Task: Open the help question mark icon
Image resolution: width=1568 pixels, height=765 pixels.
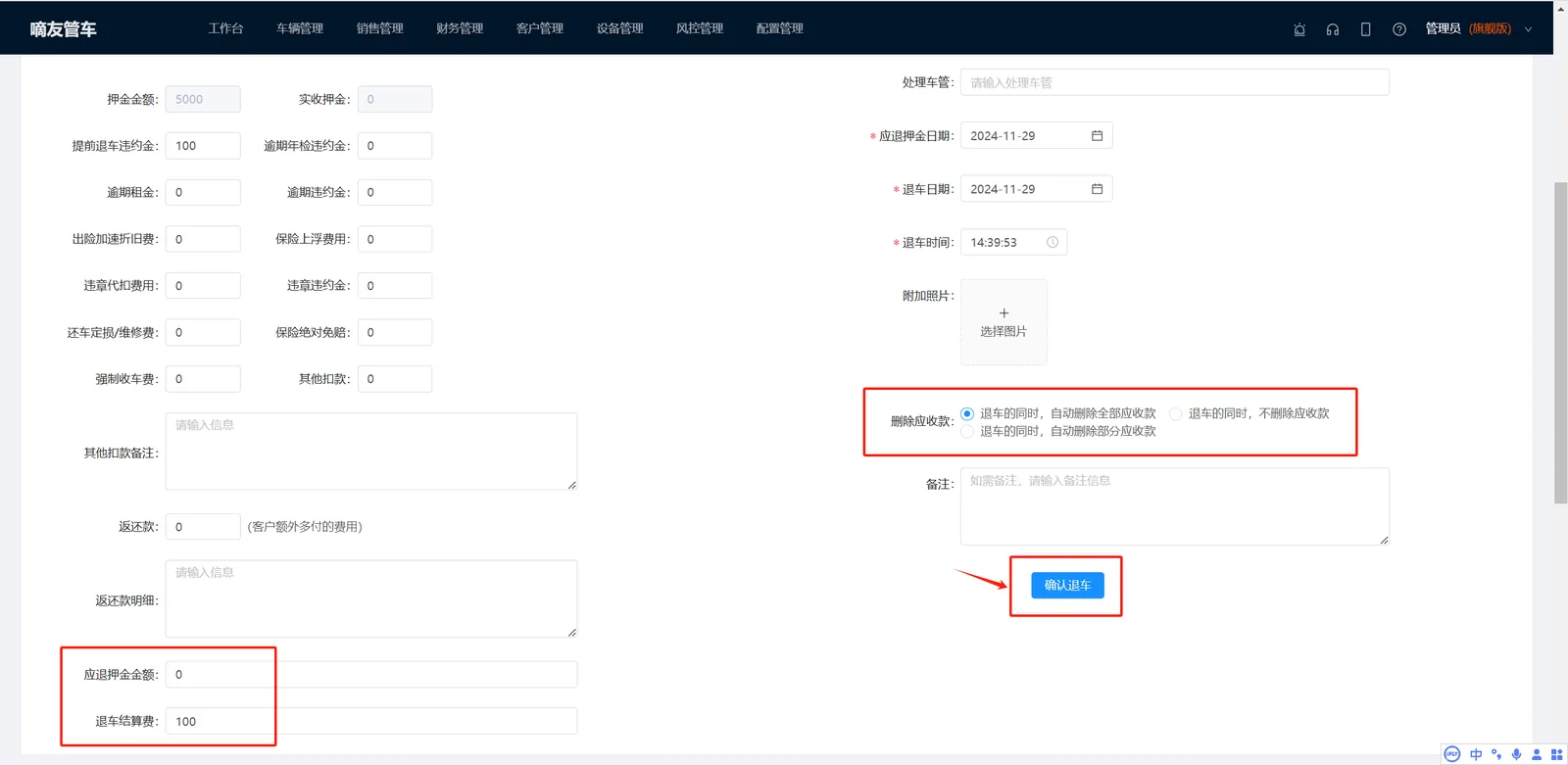Action: click(1399, 29)
